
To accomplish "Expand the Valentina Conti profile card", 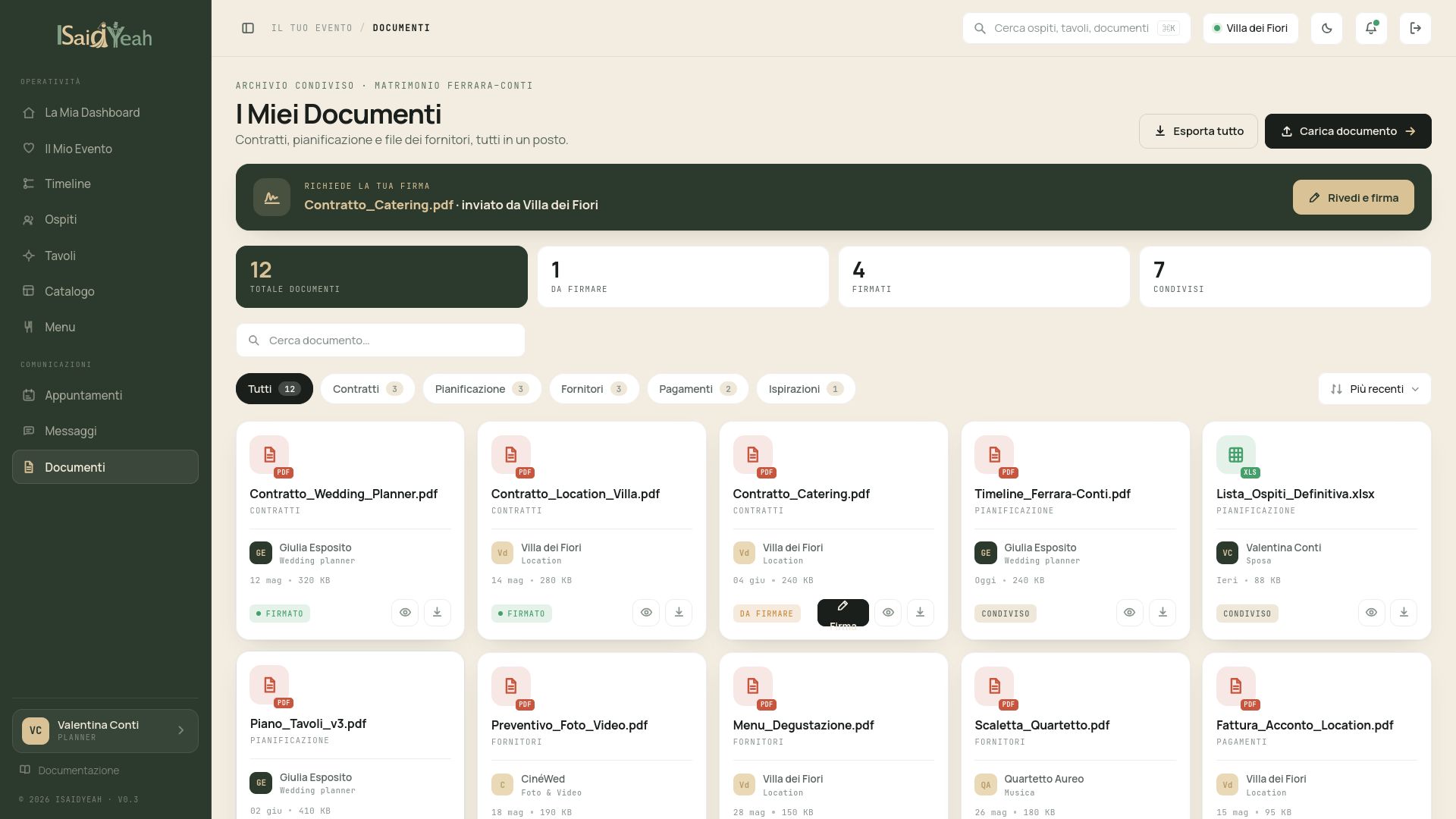I will click(x=105, y=731).
